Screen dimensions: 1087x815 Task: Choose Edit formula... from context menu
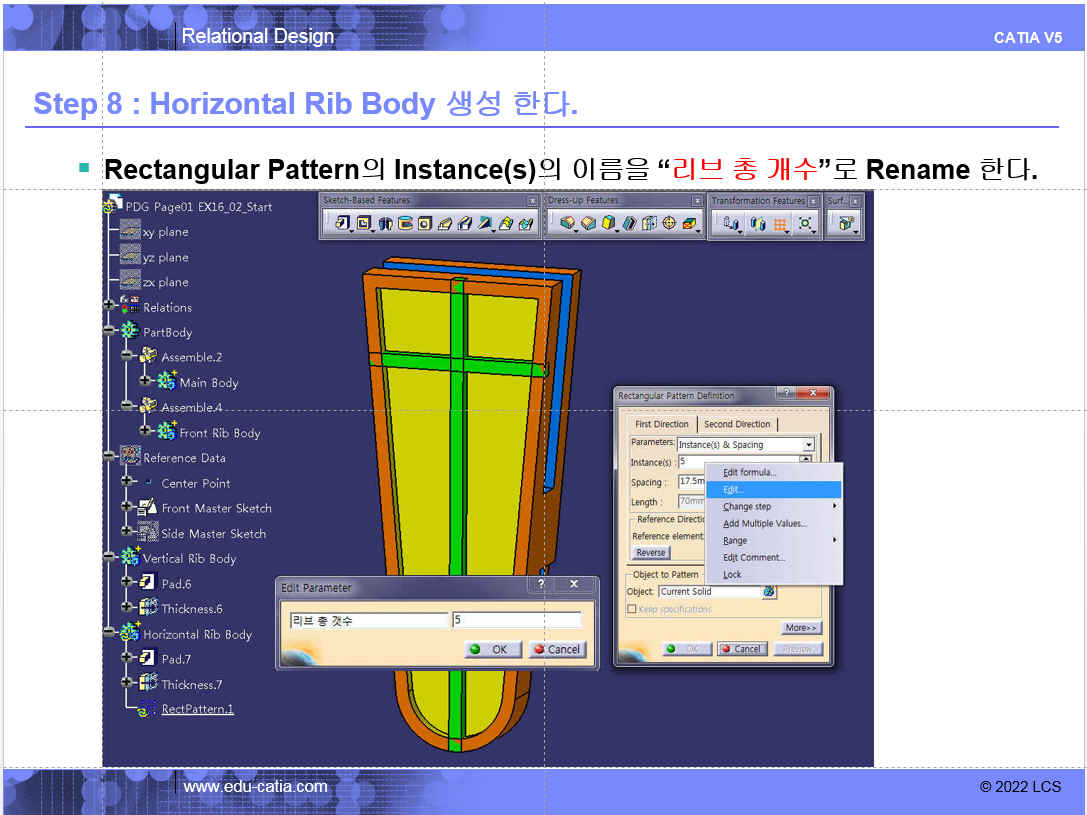coord(749,472)
